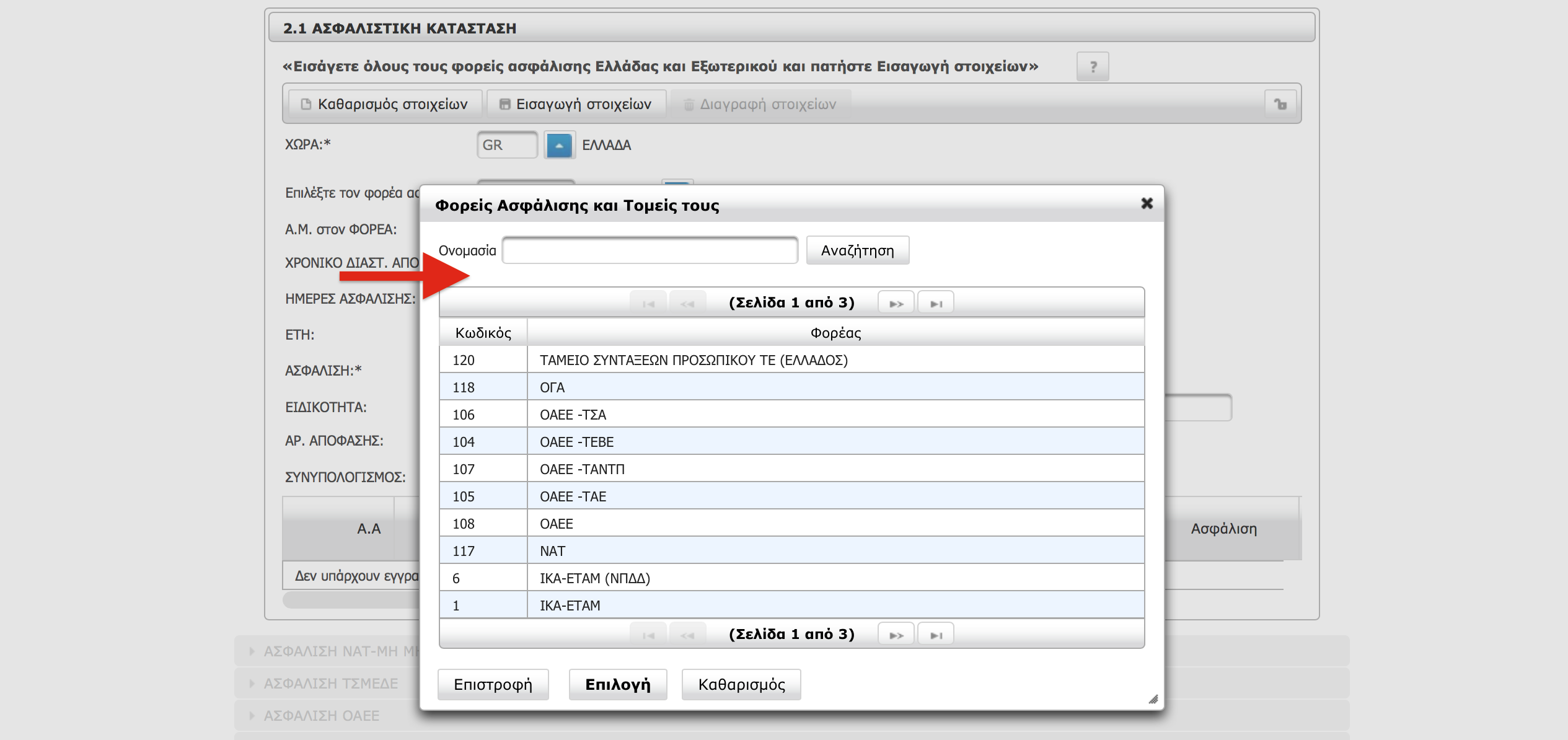Viewport: 1568px width, 740px height.
Task: Click next page arrow in bottom paginator
Action: (896, 635)
